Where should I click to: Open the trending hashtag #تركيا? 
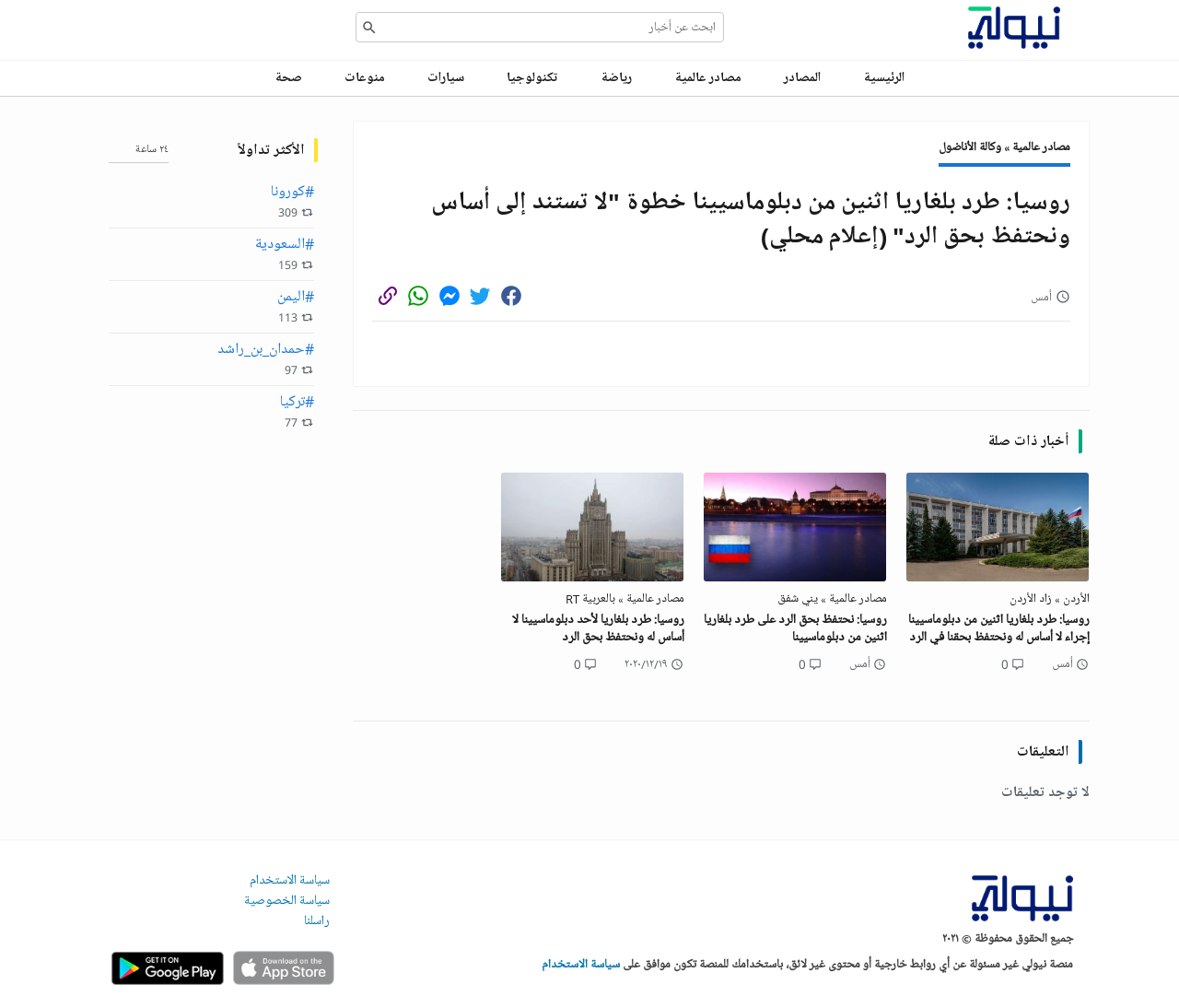coord(297,402)
